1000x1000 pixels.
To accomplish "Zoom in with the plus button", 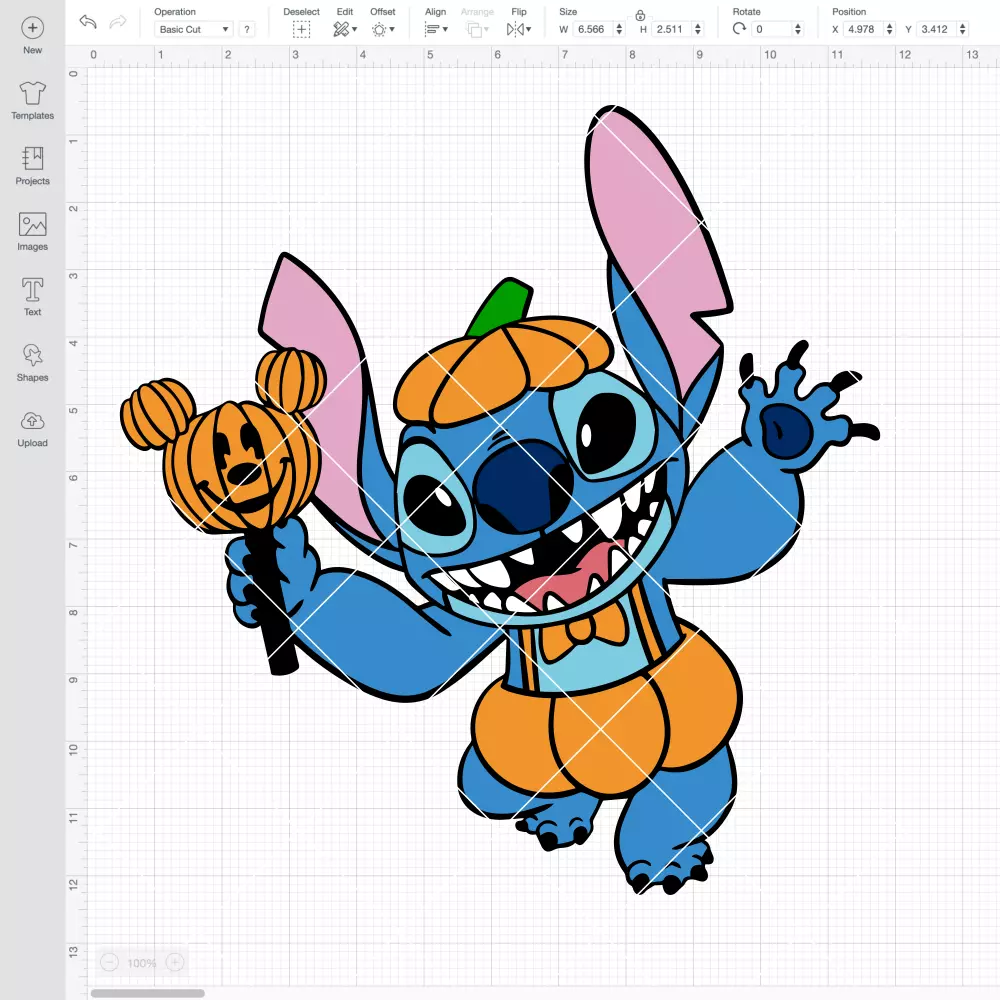I will [x=175, y=962].
